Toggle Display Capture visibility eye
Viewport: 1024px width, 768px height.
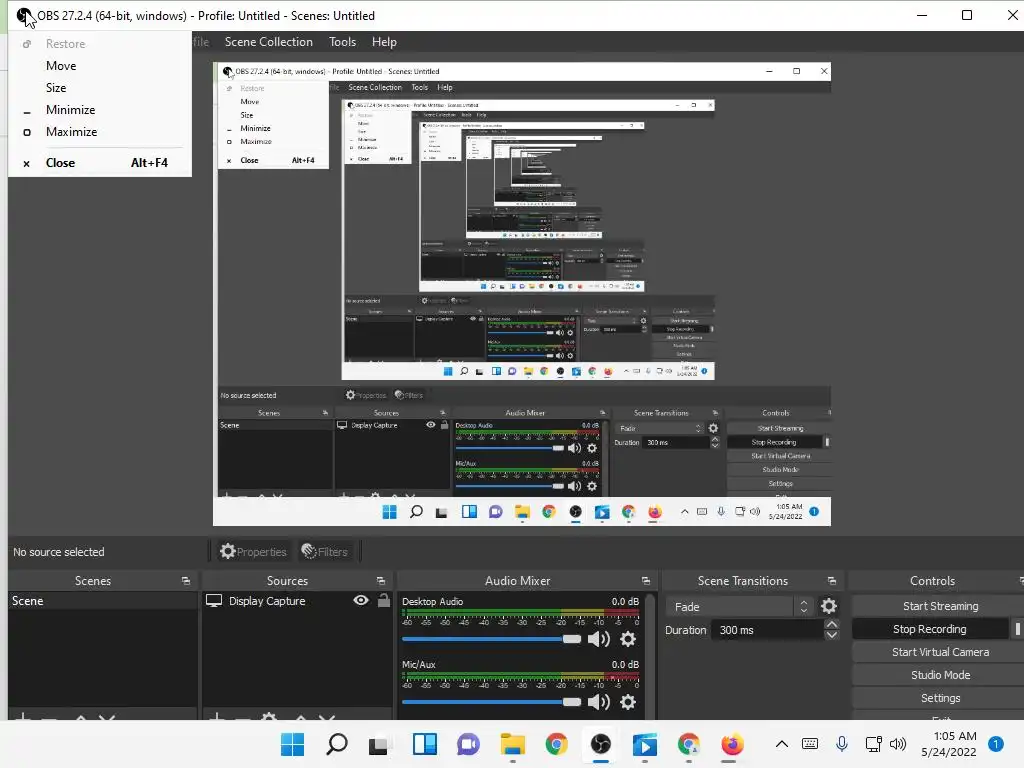coord(360,600)
